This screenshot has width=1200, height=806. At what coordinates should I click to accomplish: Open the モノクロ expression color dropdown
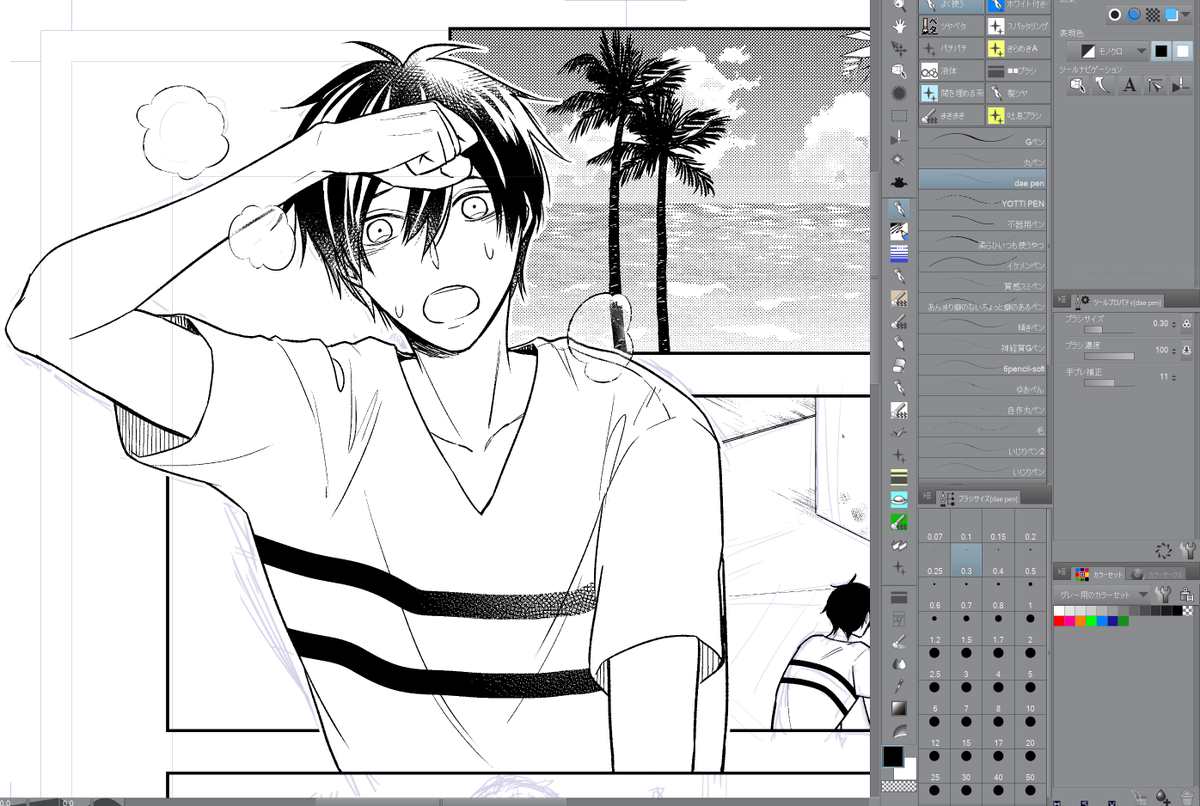point(1107,50)
